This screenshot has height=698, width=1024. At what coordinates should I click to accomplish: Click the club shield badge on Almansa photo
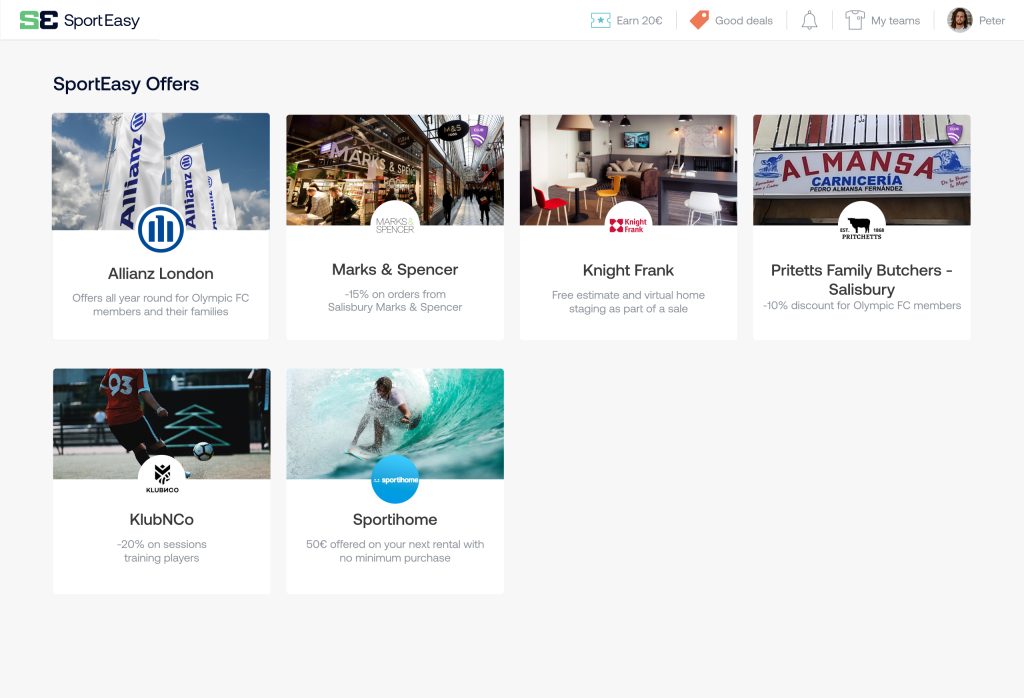click(954, 133)
